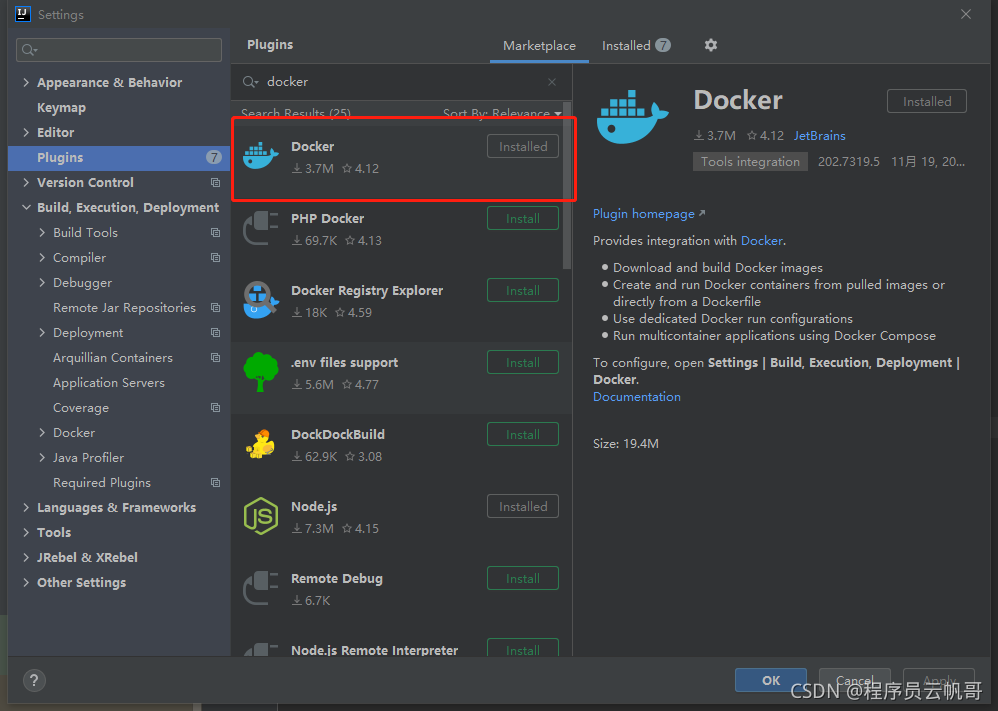
Task: Clear the docker search text
Action: [x=552, y=82]
